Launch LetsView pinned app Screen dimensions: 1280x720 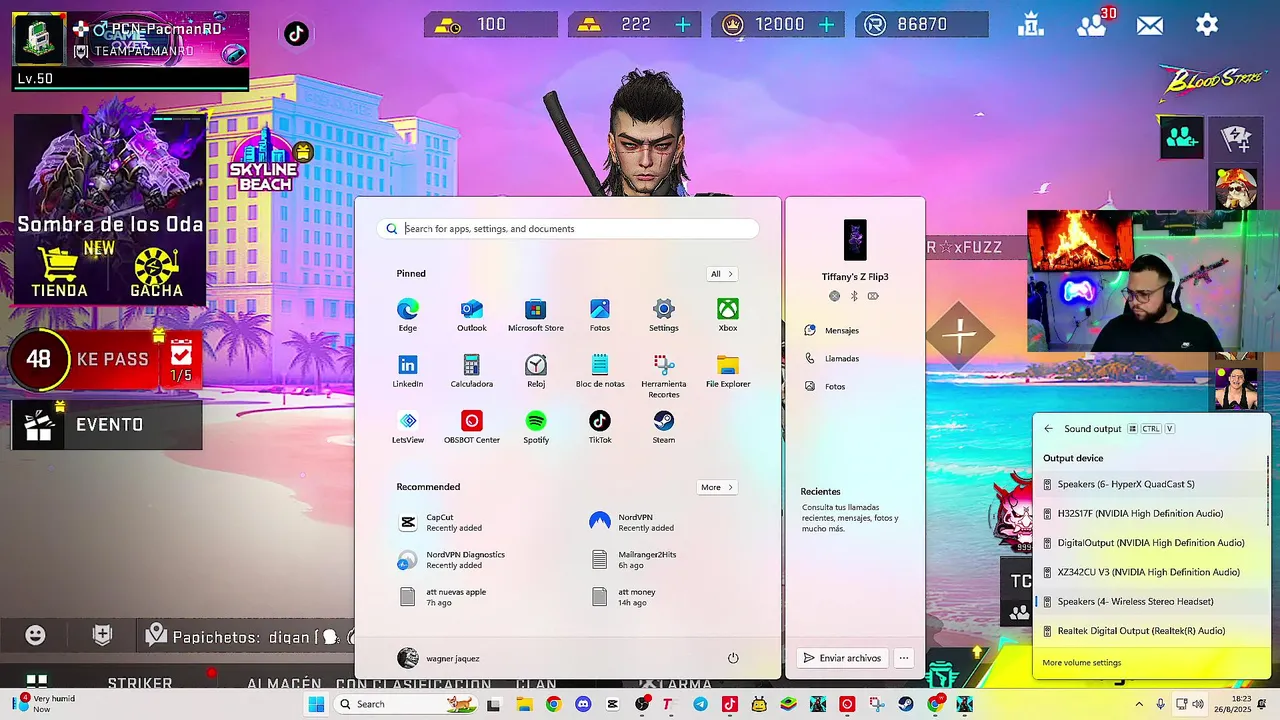pyautogui.click(x=407, y=427)
